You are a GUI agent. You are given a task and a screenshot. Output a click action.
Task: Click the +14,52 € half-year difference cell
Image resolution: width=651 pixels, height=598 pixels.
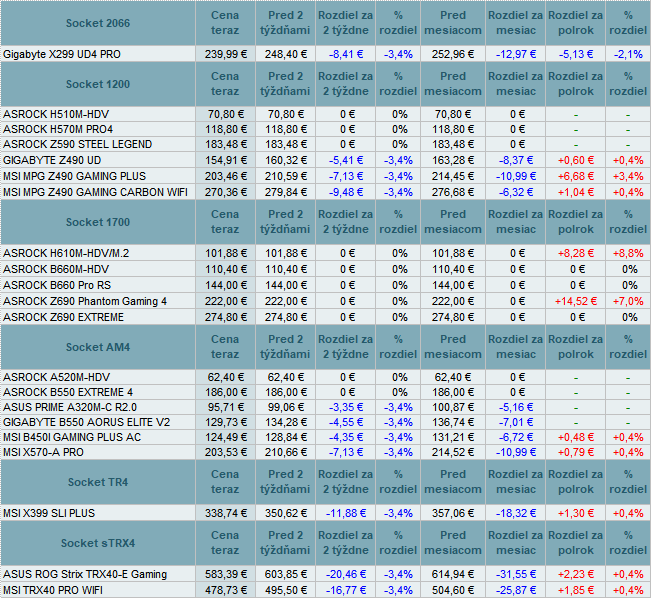click(576, 301)
